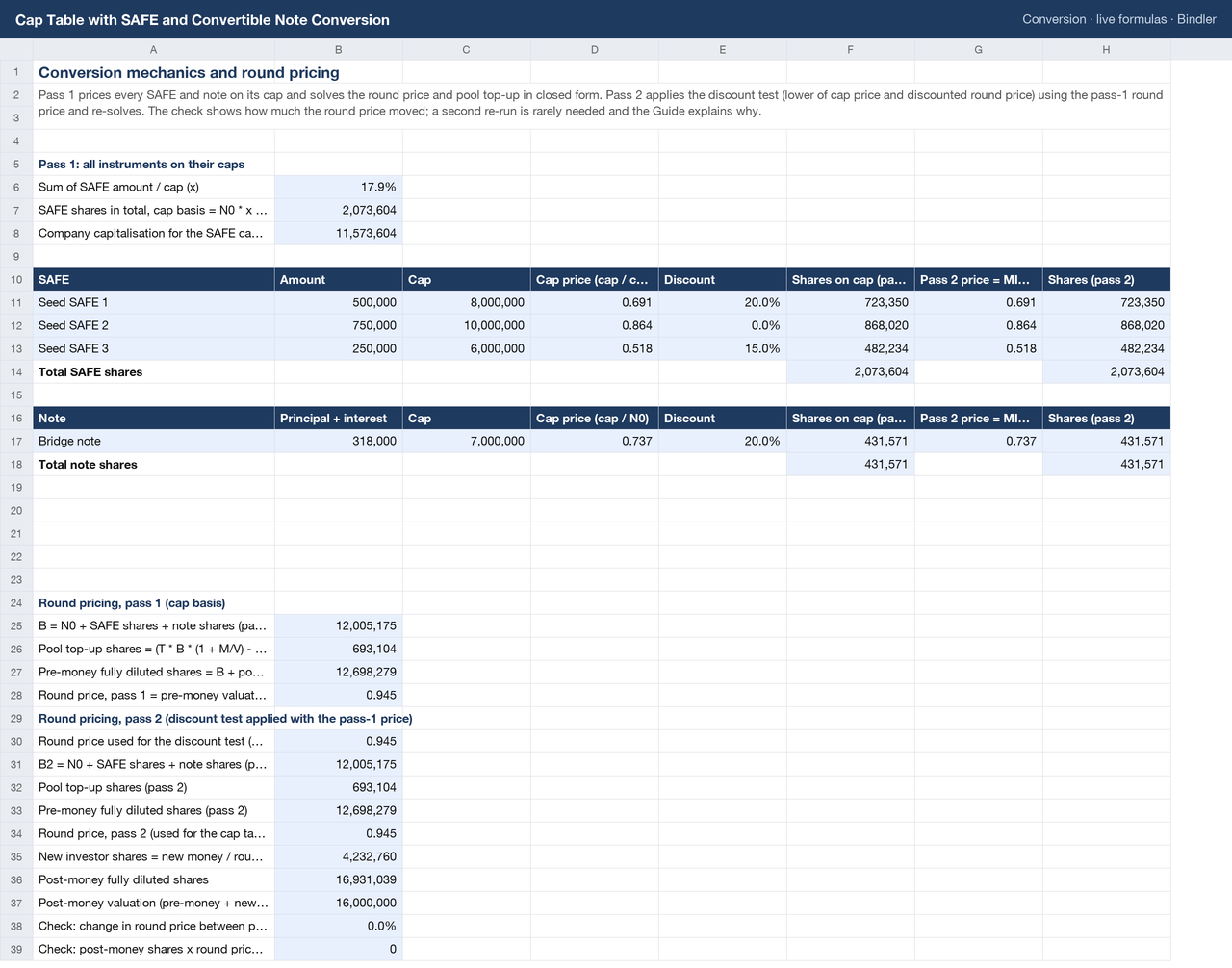The image size is (1232, 968).
Task: Click the 'Conversion · live formulas · Bindler' header text
Action: (x=1119, y=19)
